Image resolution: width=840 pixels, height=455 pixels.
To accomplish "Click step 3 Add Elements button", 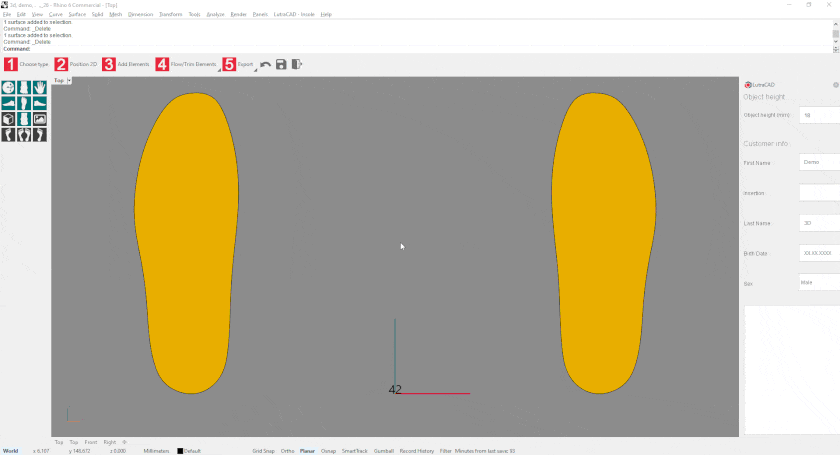I will 125,64.
